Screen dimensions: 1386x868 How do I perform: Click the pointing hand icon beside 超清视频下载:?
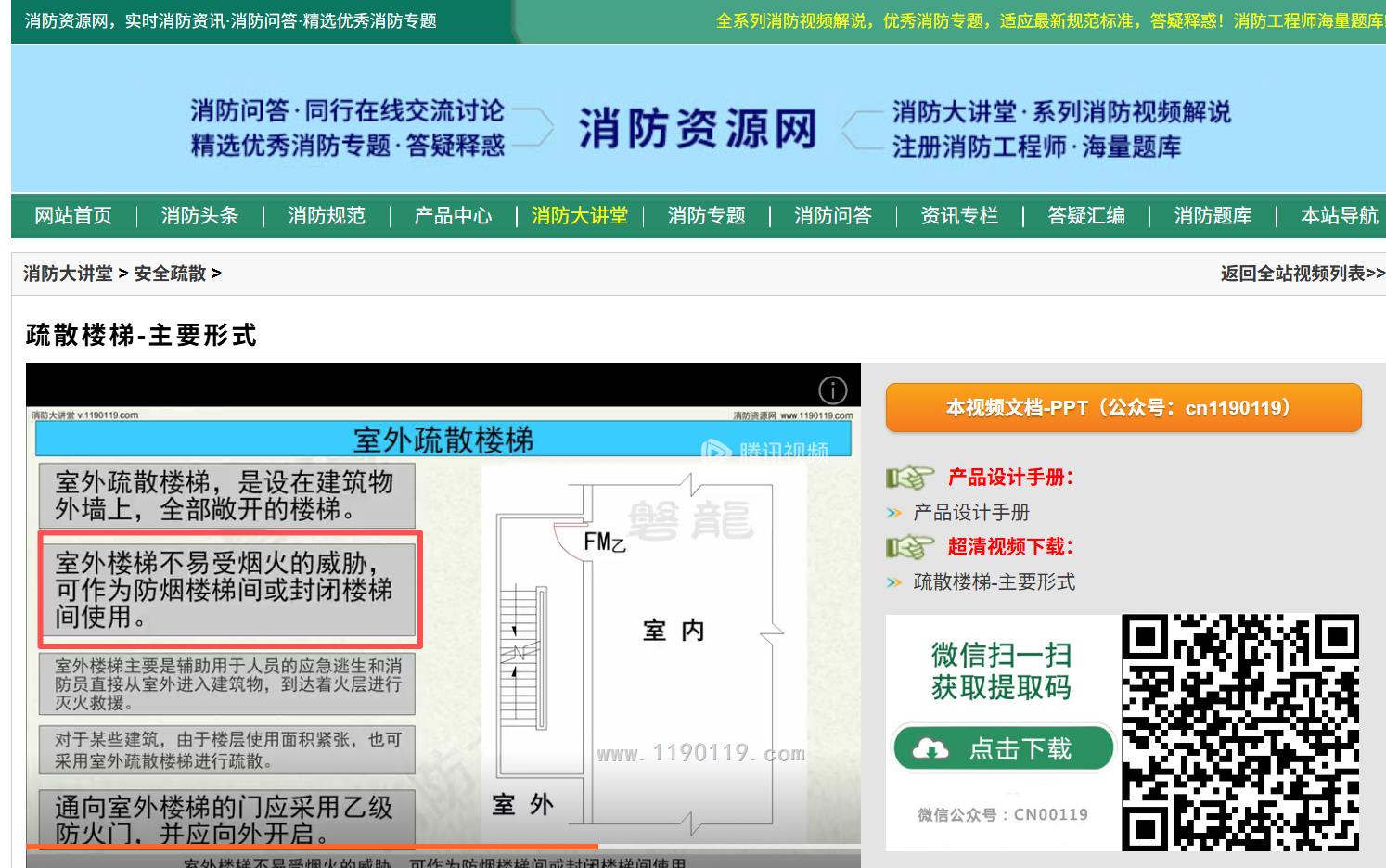909,547
